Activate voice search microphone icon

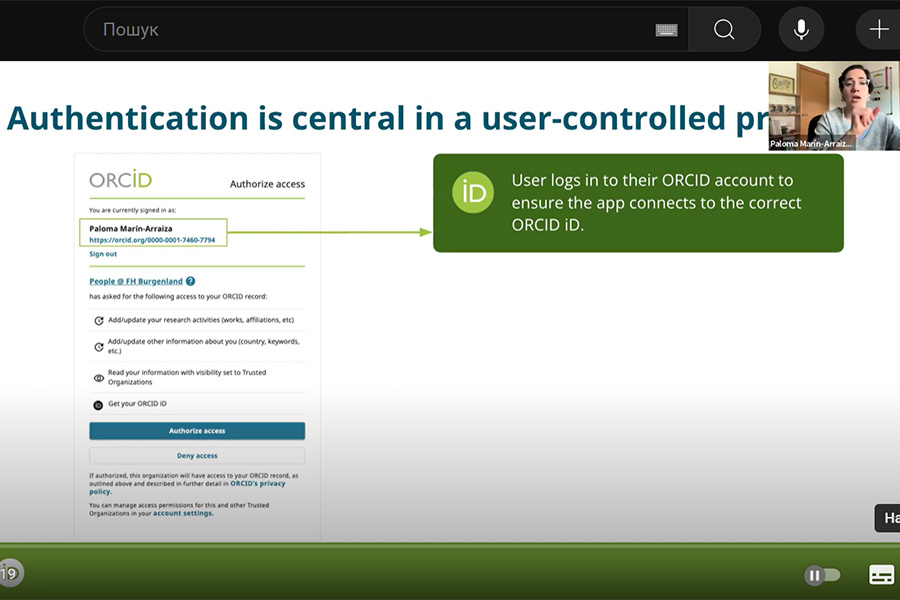tap(801, 29)
